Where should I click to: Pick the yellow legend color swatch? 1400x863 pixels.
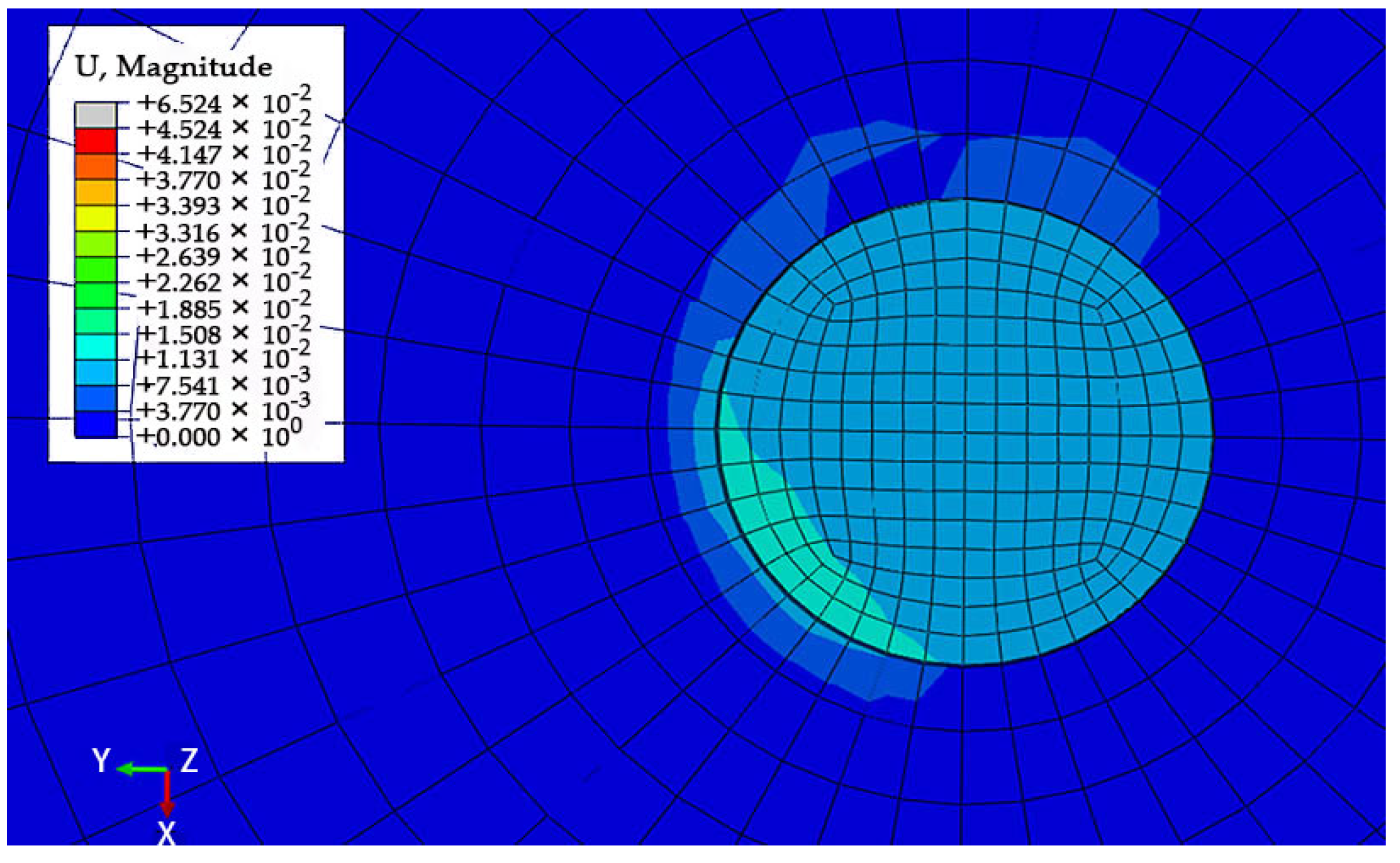(x=96, y=218)
